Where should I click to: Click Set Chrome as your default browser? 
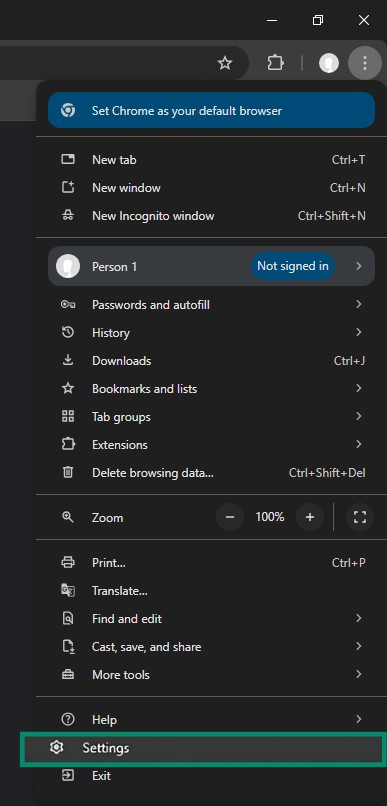[x=211, y=111]
